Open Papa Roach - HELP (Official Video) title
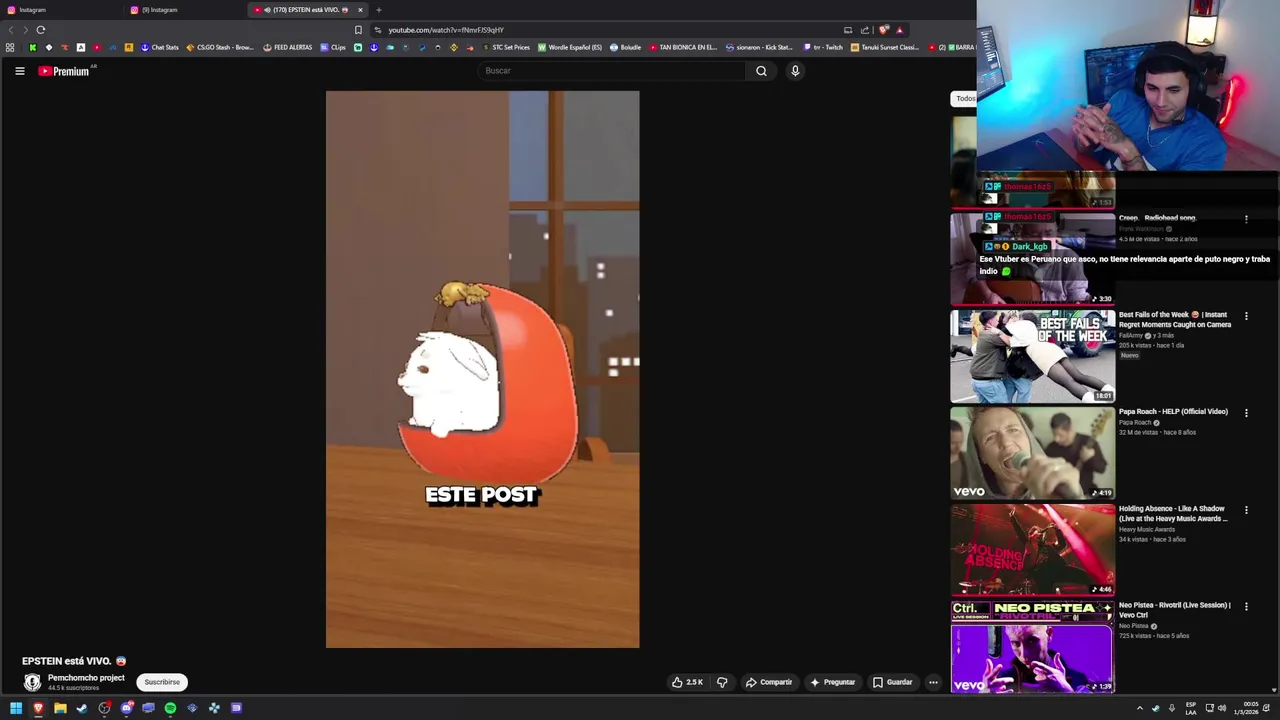Image resolution: width=1280 pixels, height=720 pixels. coord(1173,412)
